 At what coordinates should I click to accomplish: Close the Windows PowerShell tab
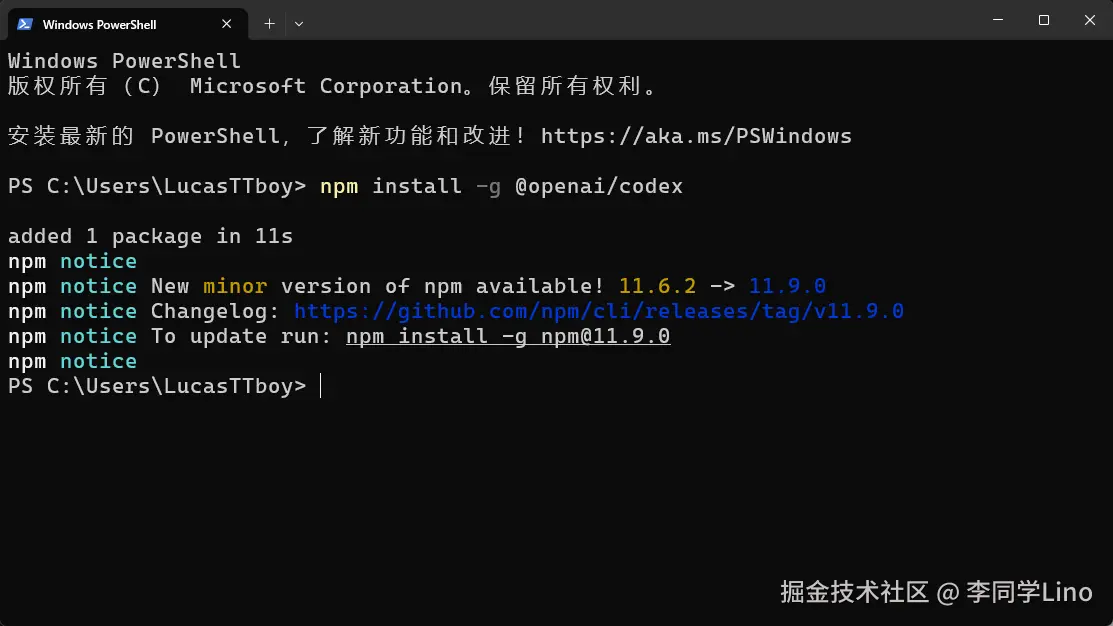pos(229,24)
